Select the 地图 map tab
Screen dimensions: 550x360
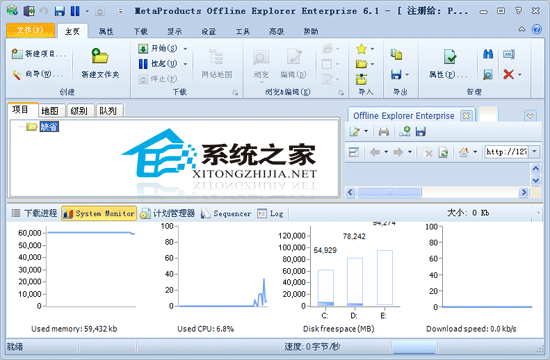pyautogui.click(x=52, y=111)
